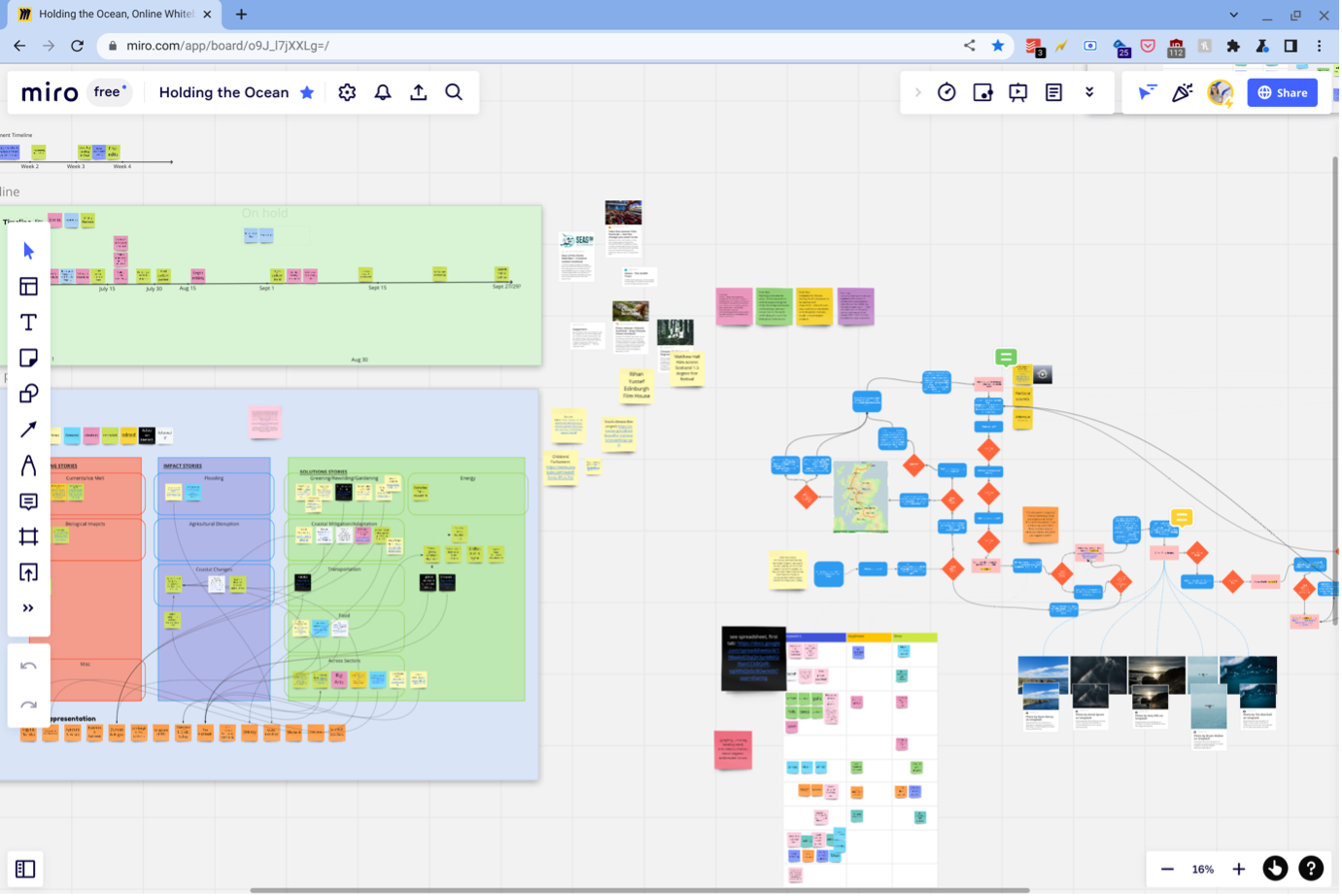Open the board settings gear
1342x896 pixels.
click(347, 92)
